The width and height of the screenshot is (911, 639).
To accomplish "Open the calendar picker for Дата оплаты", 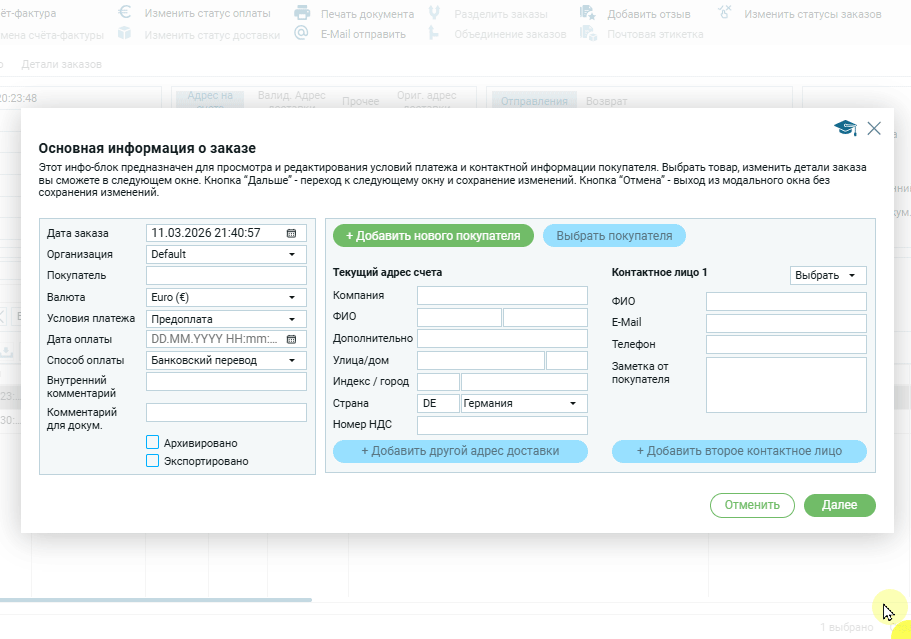I will [x=291, y=339].
